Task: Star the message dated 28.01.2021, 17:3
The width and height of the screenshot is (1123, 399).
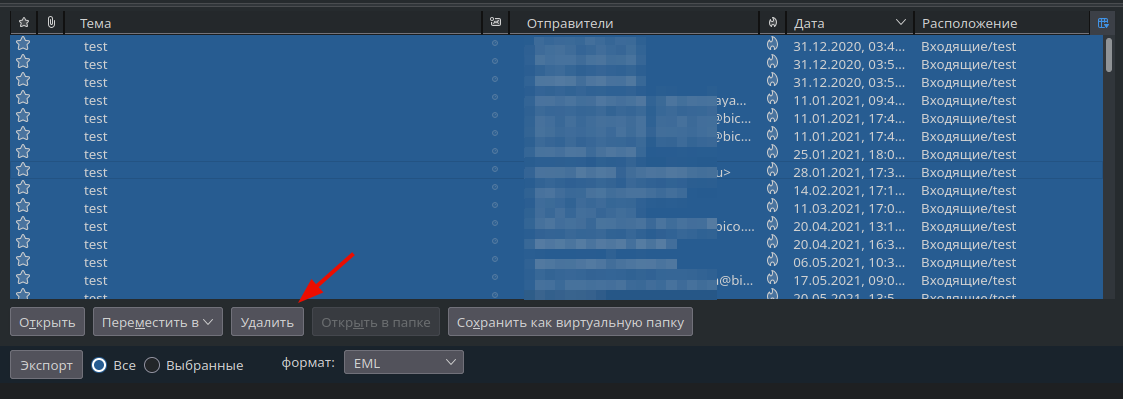Action: tap(23, 170)
